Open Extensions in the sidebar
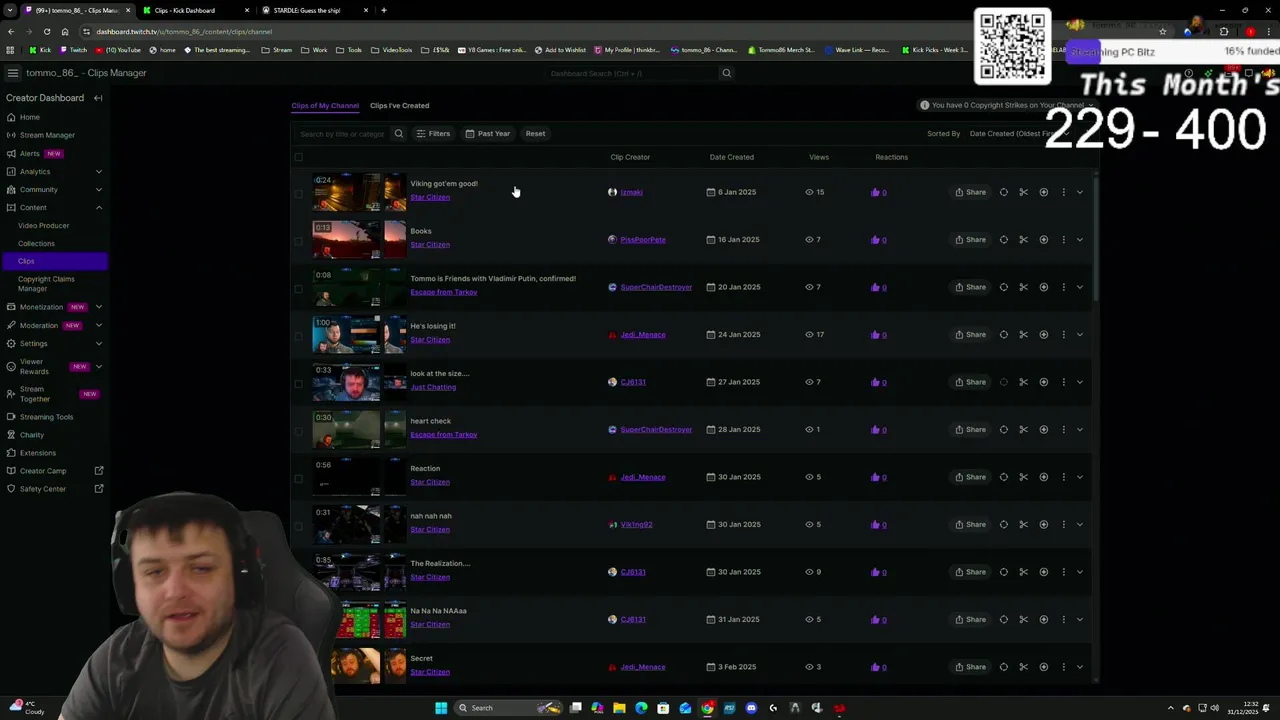 (x=38, y=453)
